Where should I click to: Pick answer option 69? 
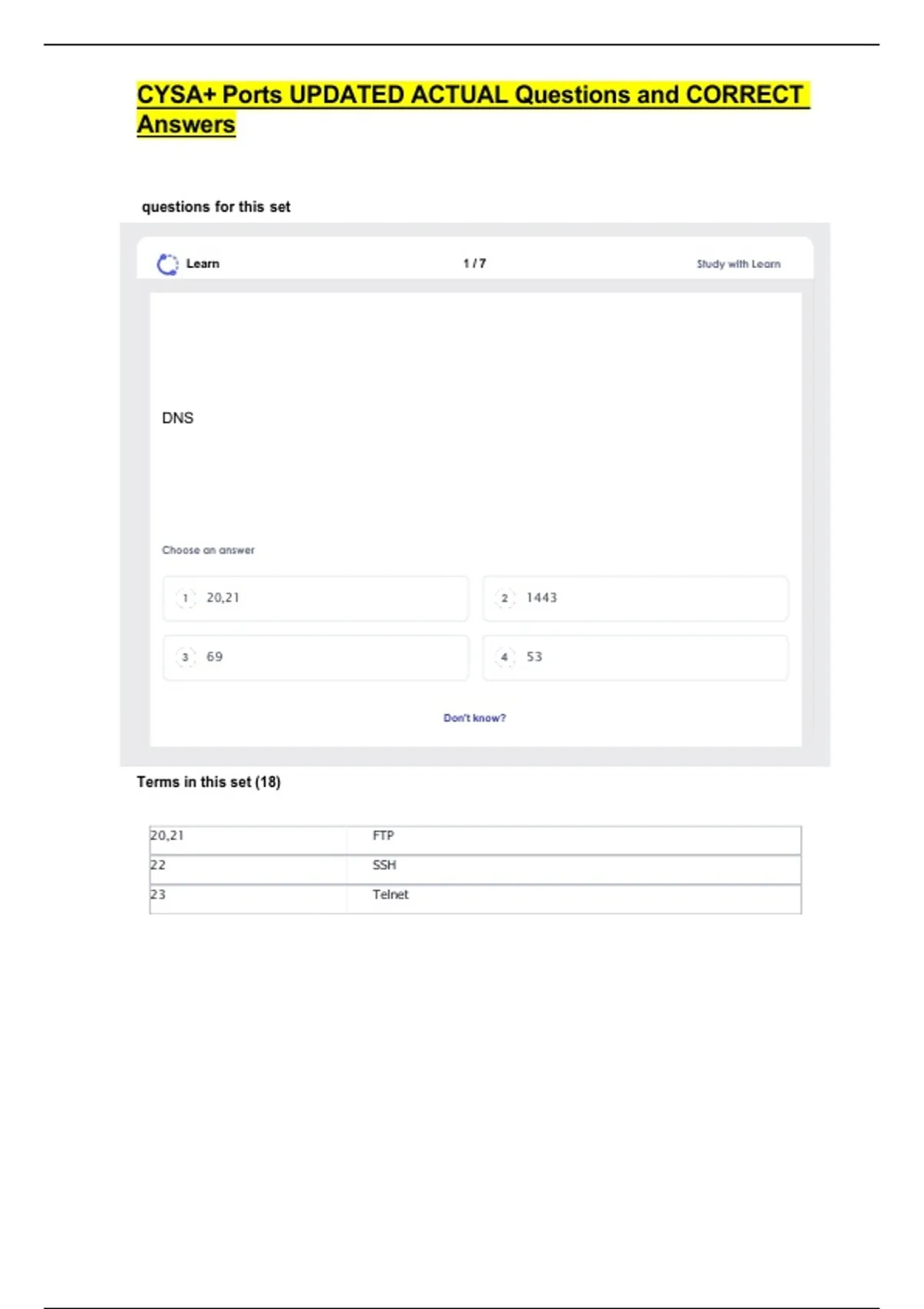pos(315,658)
